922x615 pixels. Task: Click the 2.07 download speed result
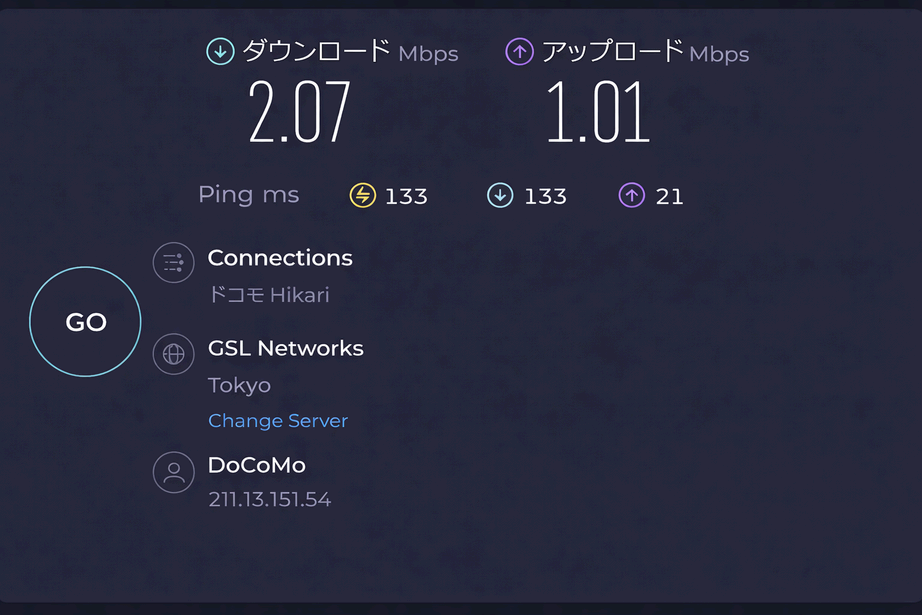299,113
